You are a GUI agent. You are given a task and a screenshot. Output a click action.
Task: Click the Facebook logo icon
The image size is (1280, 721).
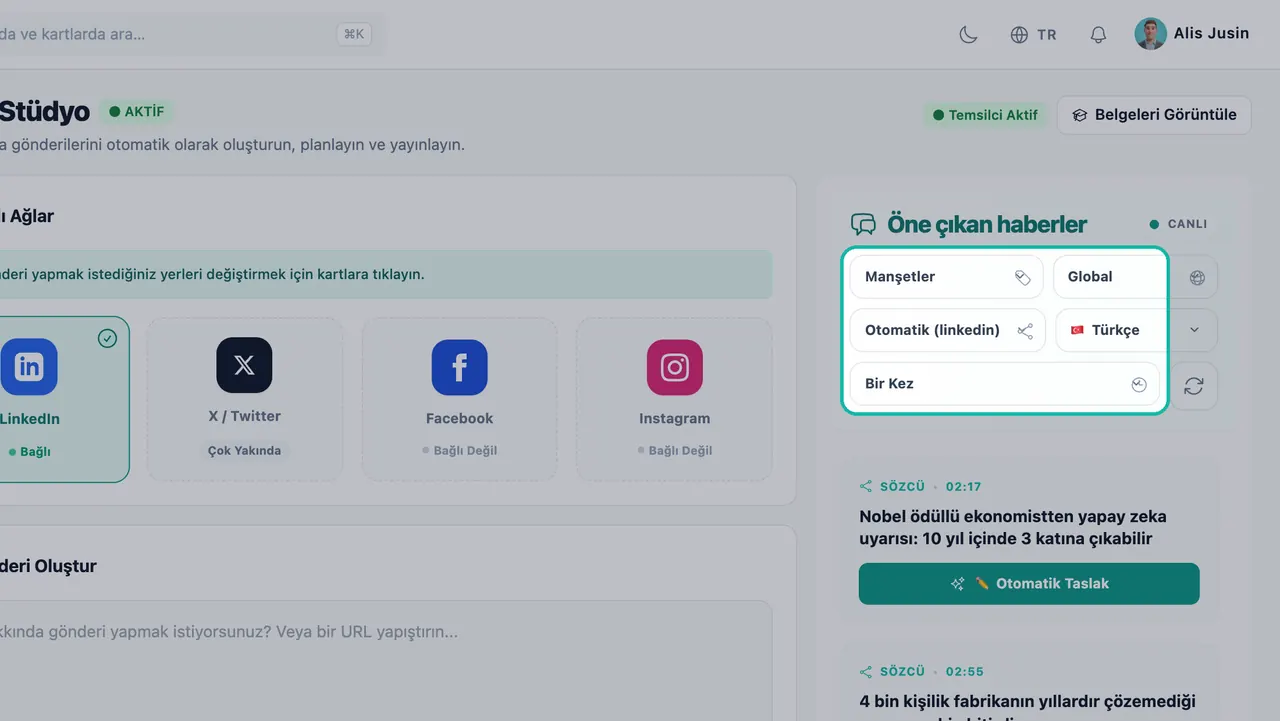pos(459,367)
